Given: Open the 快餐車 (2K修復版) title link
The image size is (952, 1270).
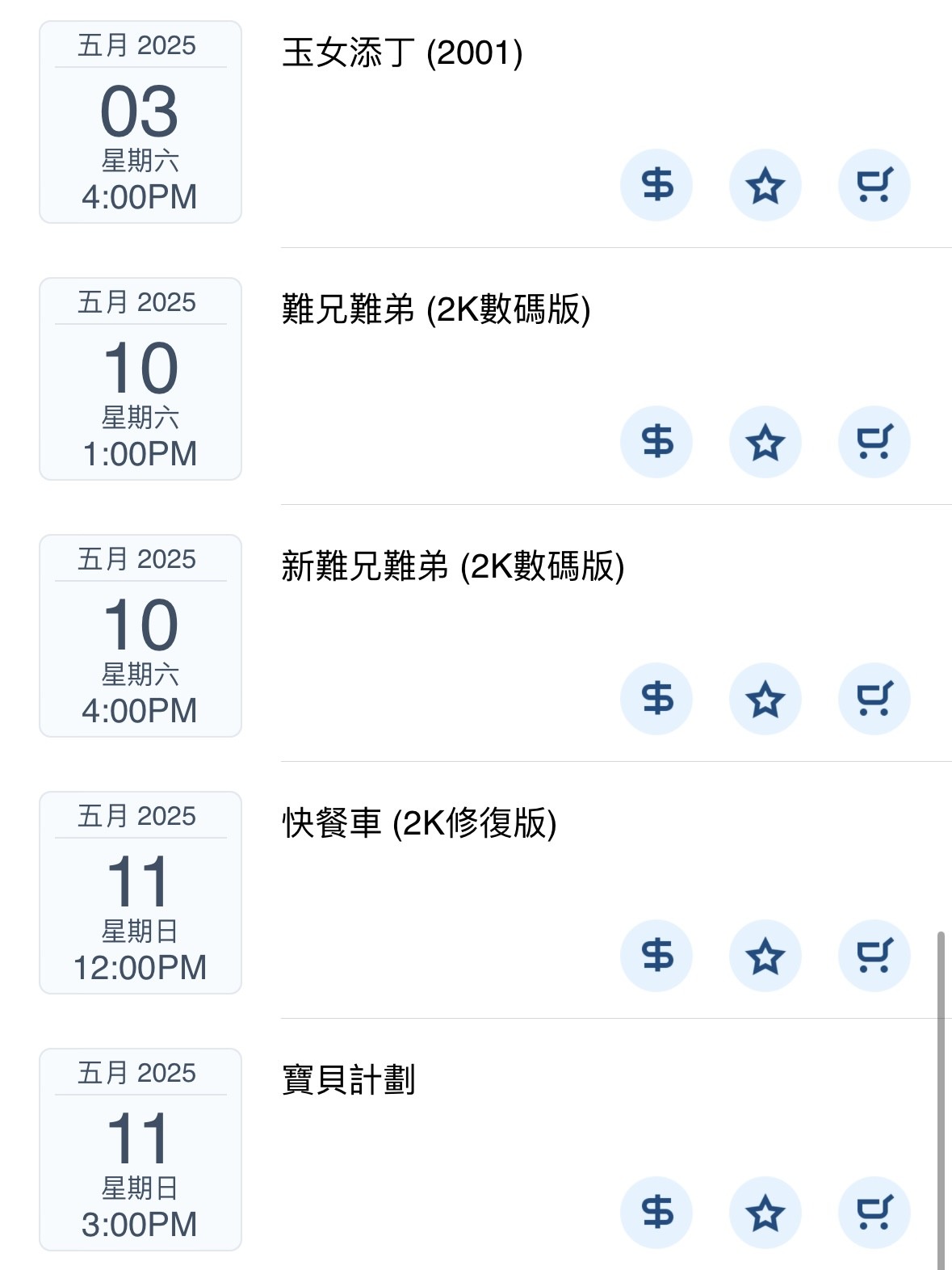Looking at the screenshot, I should pos(419,823).
